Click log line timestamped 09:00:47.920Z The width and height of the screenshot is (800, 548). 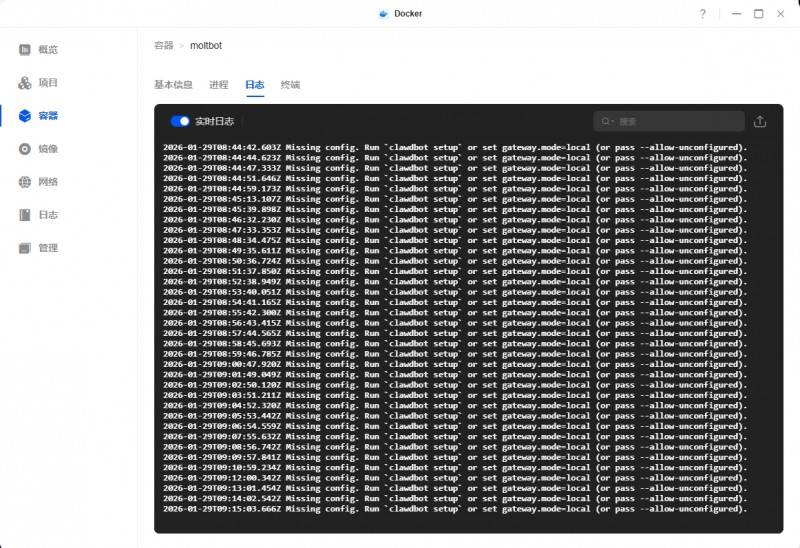455,364
